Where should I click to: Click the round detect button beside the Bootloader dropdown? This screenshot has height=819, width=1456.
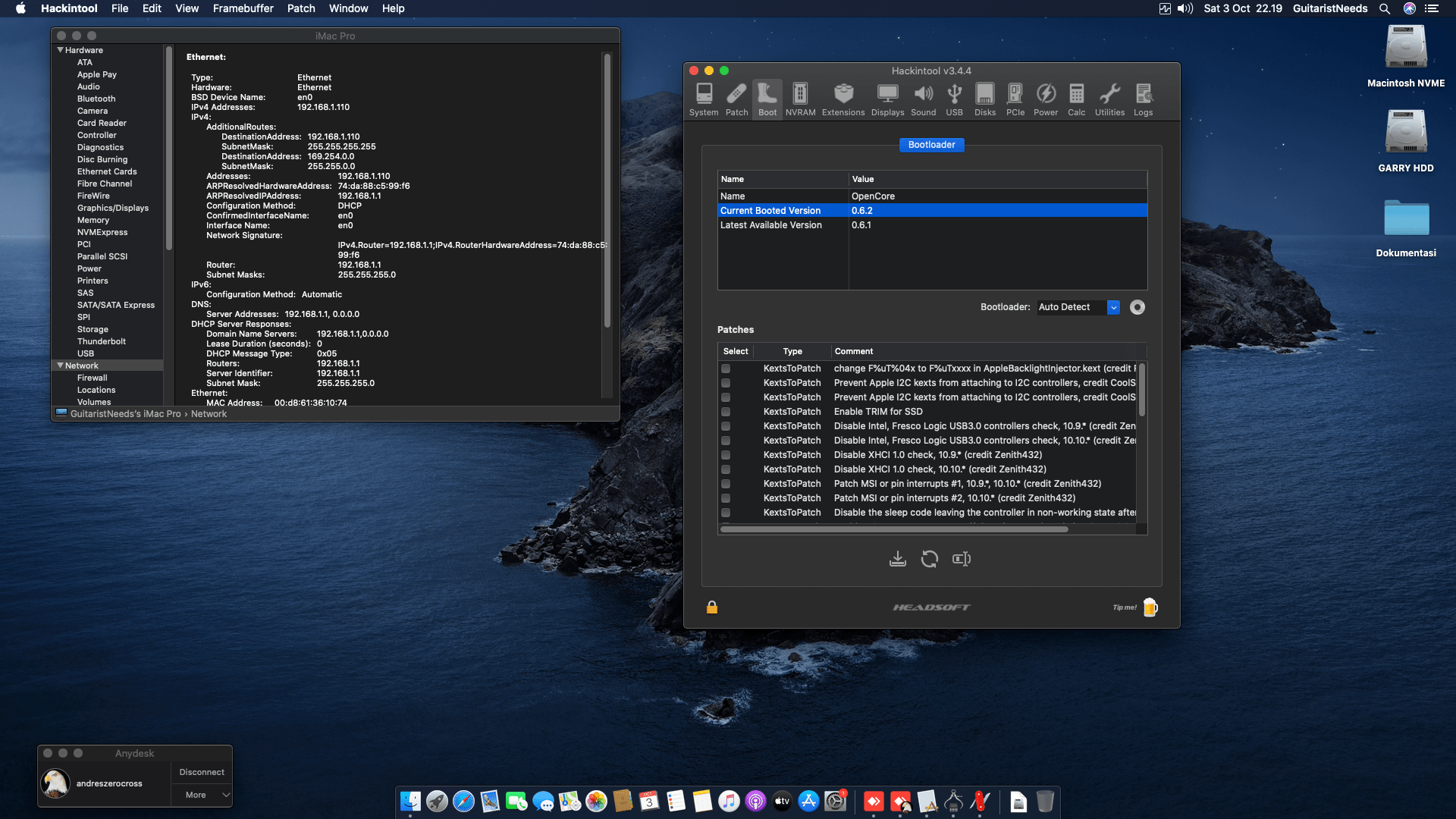(x=1137, y=307)
